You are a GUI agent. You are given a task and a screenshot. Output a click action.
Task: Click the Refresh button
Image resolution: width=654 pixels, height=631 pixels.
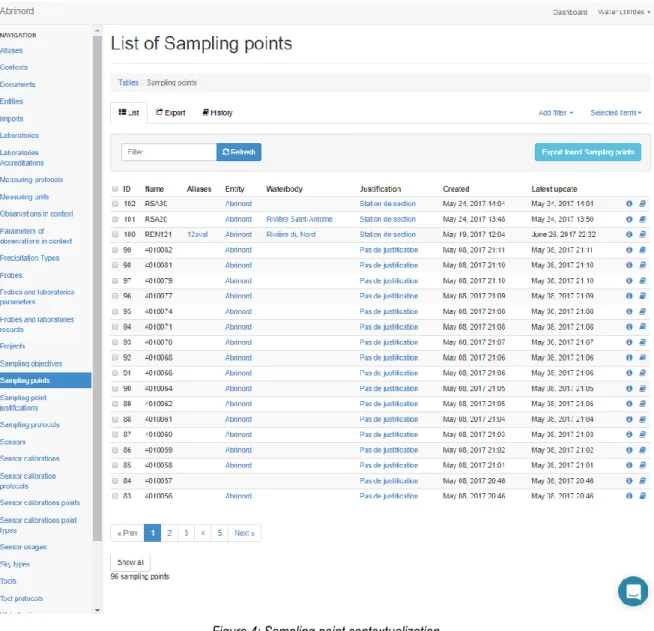[239, 152]
